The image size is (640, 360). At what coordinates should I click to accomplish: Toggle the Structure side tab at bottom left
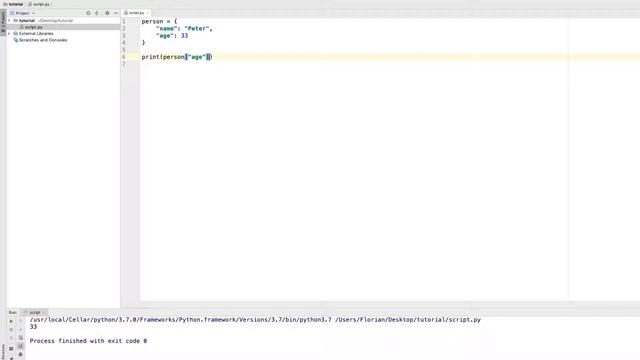pyautogui.click(x=3, y=351)
